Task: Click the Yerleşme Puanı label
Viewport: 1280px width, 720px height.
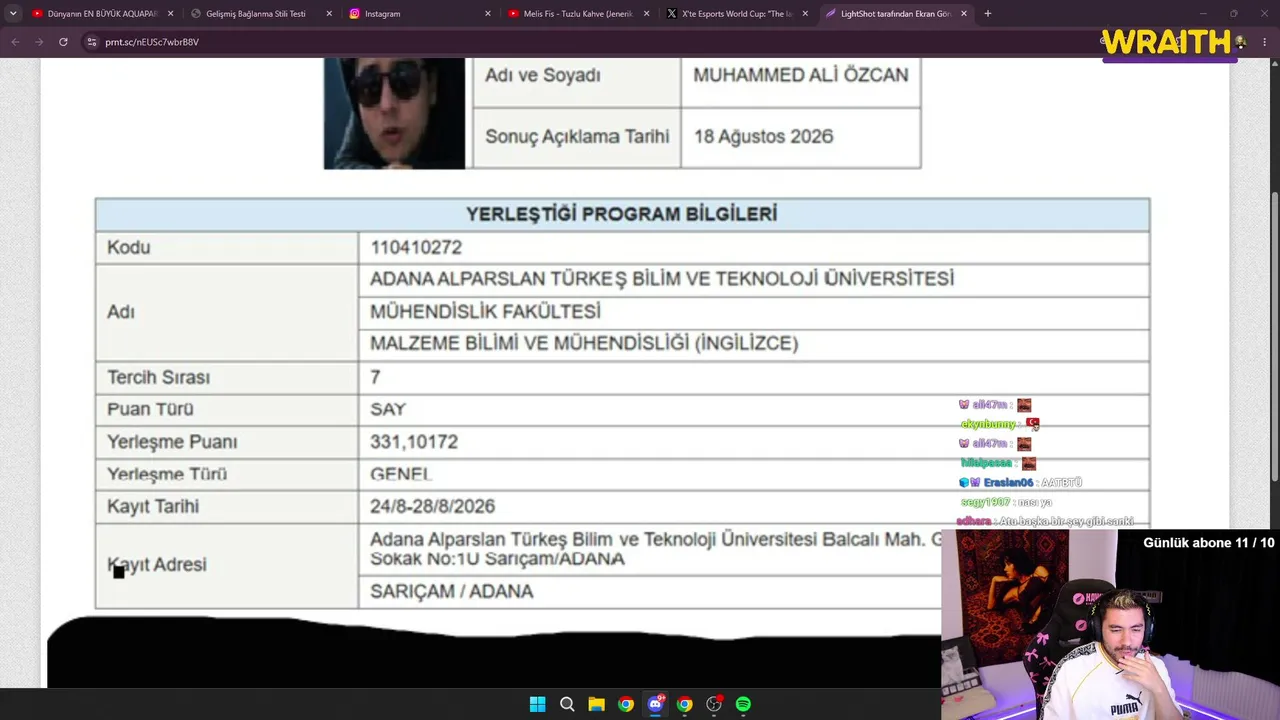Action: 172,442
